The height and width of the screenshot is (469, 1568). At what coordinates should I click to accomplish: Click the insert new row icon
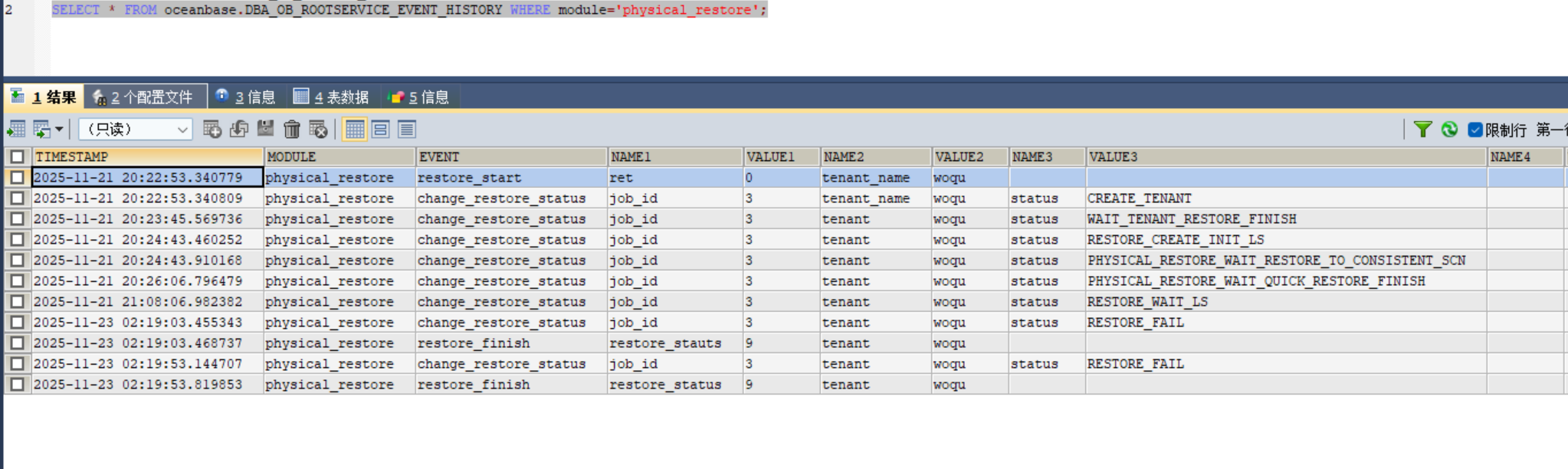212,130
